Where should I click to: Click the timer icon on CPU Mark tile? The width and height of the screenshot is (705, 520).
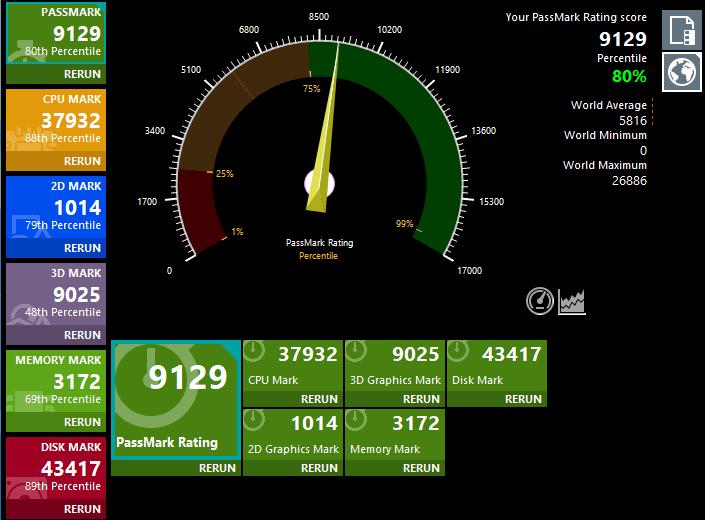(254, 351)
